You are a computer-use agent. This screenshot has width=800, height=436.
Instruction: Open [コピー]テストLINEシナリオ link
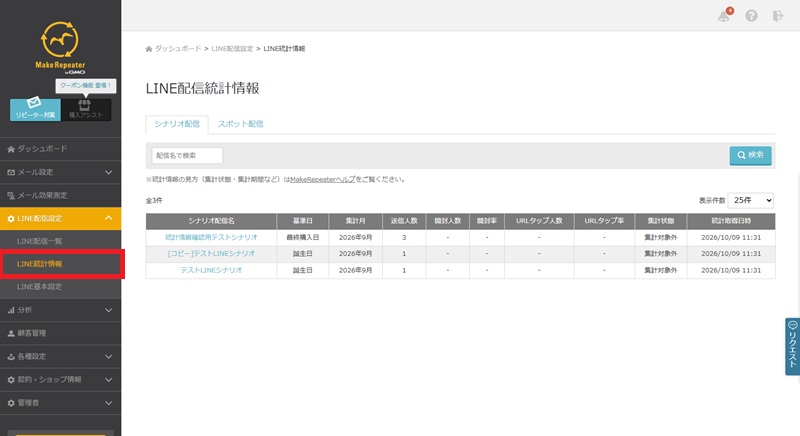click(x=211, y=253)
